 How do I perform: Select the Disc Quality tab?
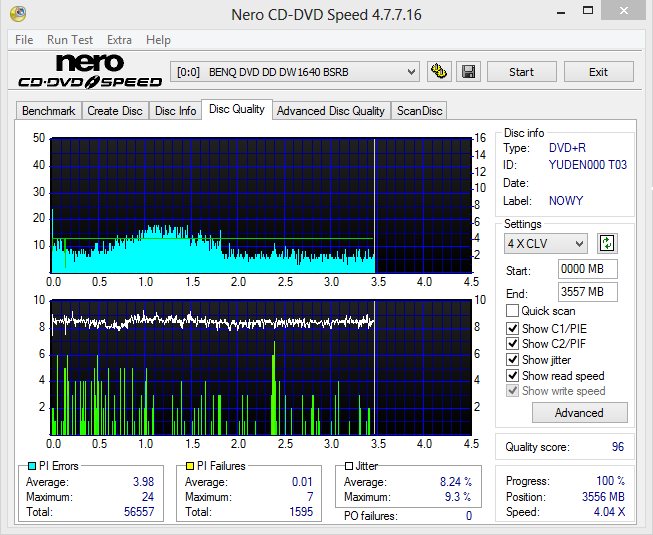tap(237, 109)
